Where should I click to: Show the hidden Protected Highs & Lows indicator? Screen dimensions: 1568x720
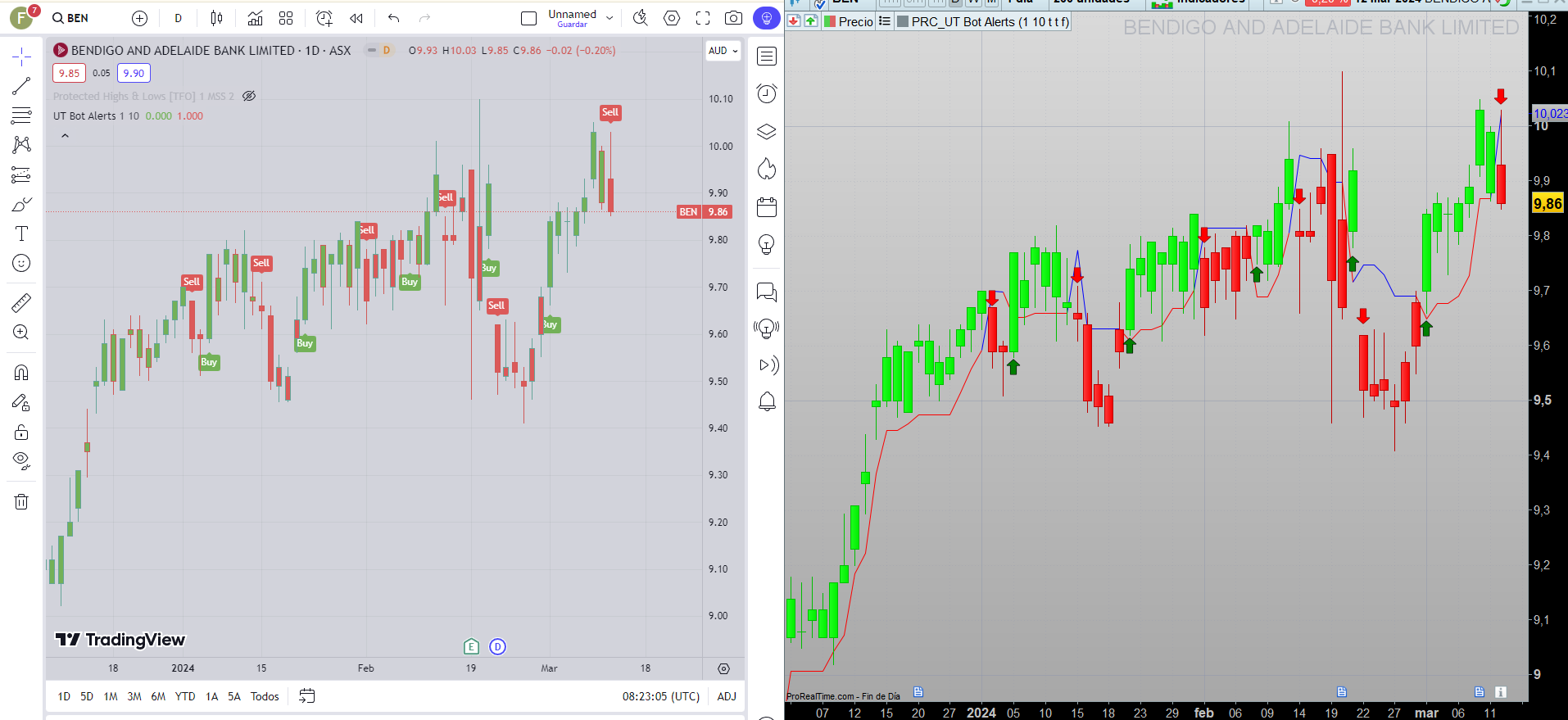coord(249,96)
